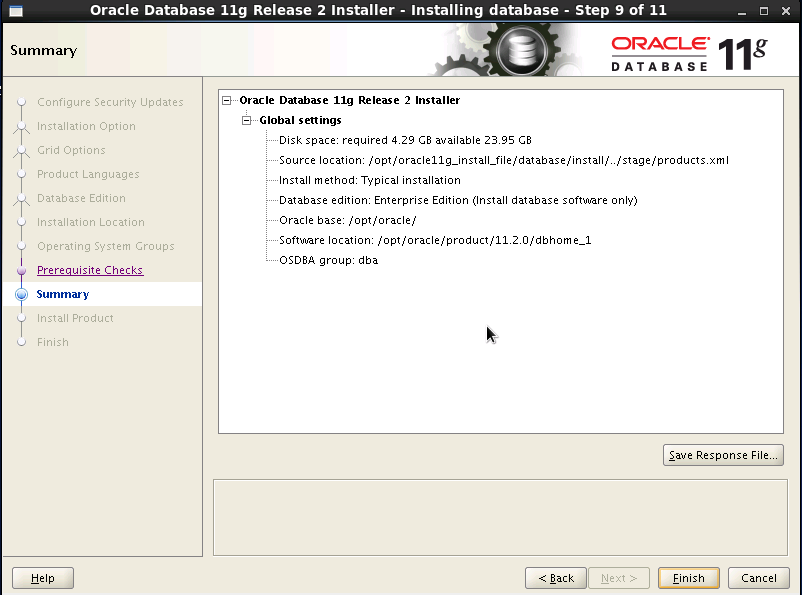Click the disabled Next button
Image resolution: width=802 pixels, height=595 pixels.
pos(619,578)
